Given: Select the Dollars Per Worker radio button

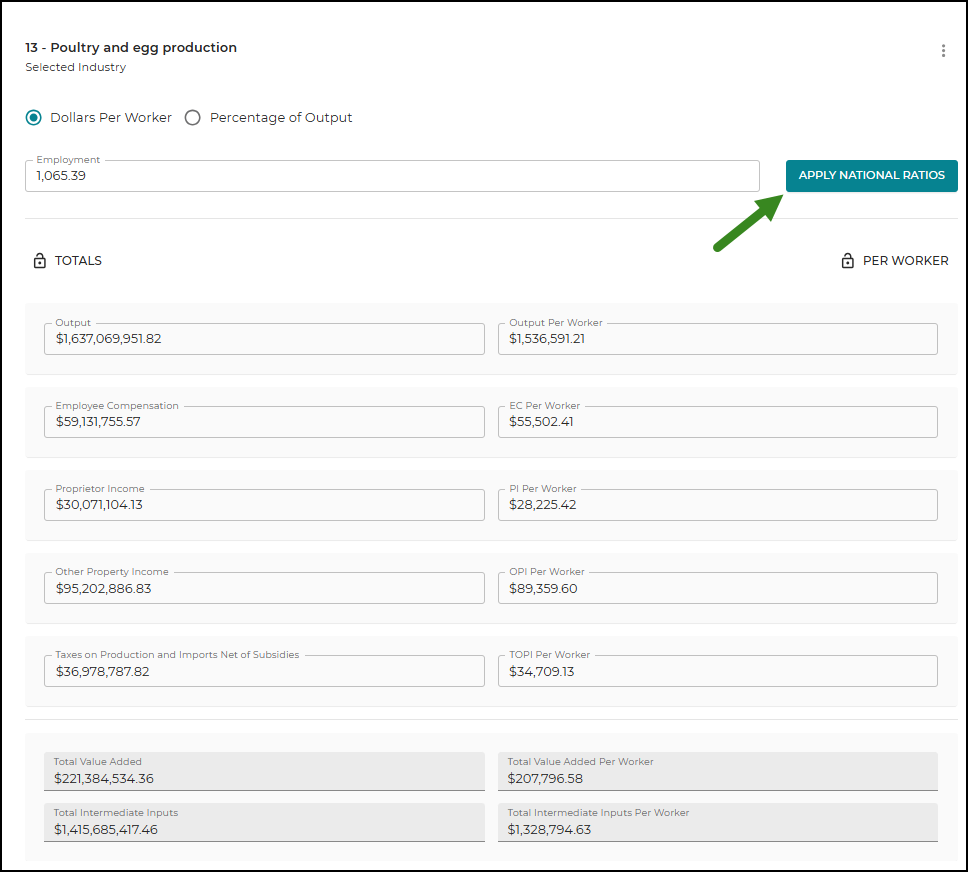Looking at the screenshot, I should click(33, 117).
